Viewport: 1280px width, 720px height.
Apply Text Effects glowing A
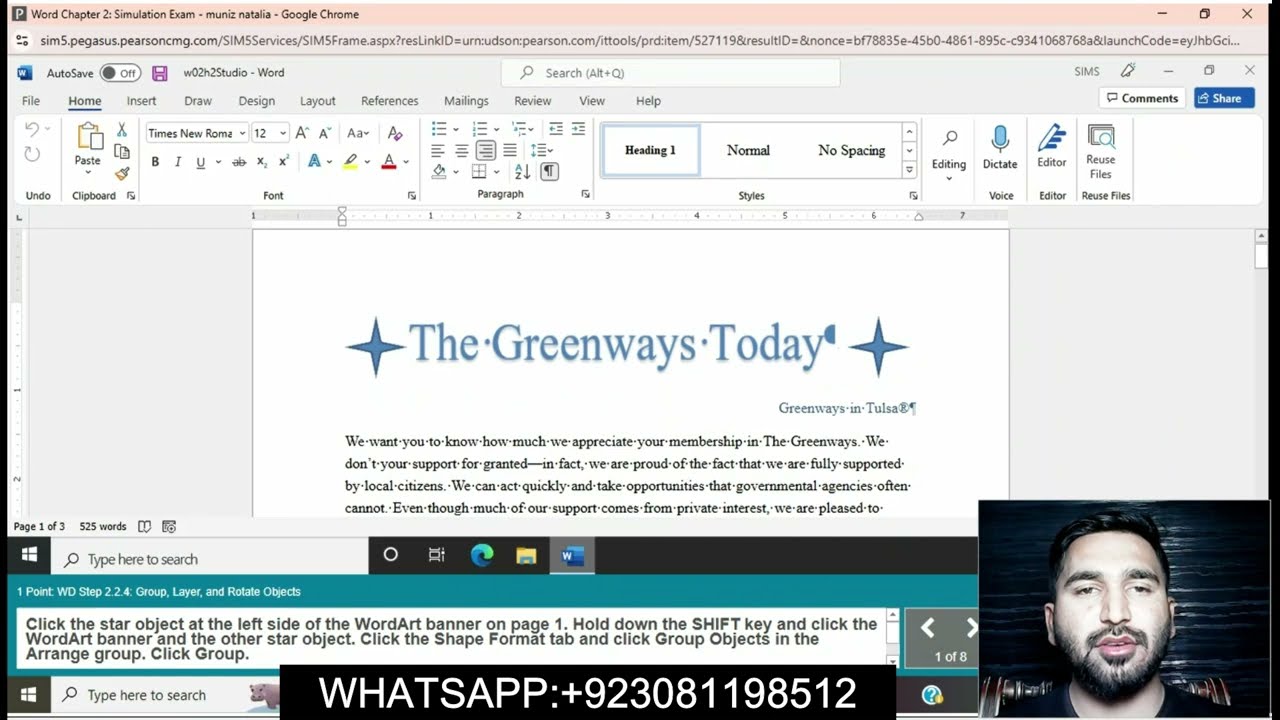coord(314,162)
